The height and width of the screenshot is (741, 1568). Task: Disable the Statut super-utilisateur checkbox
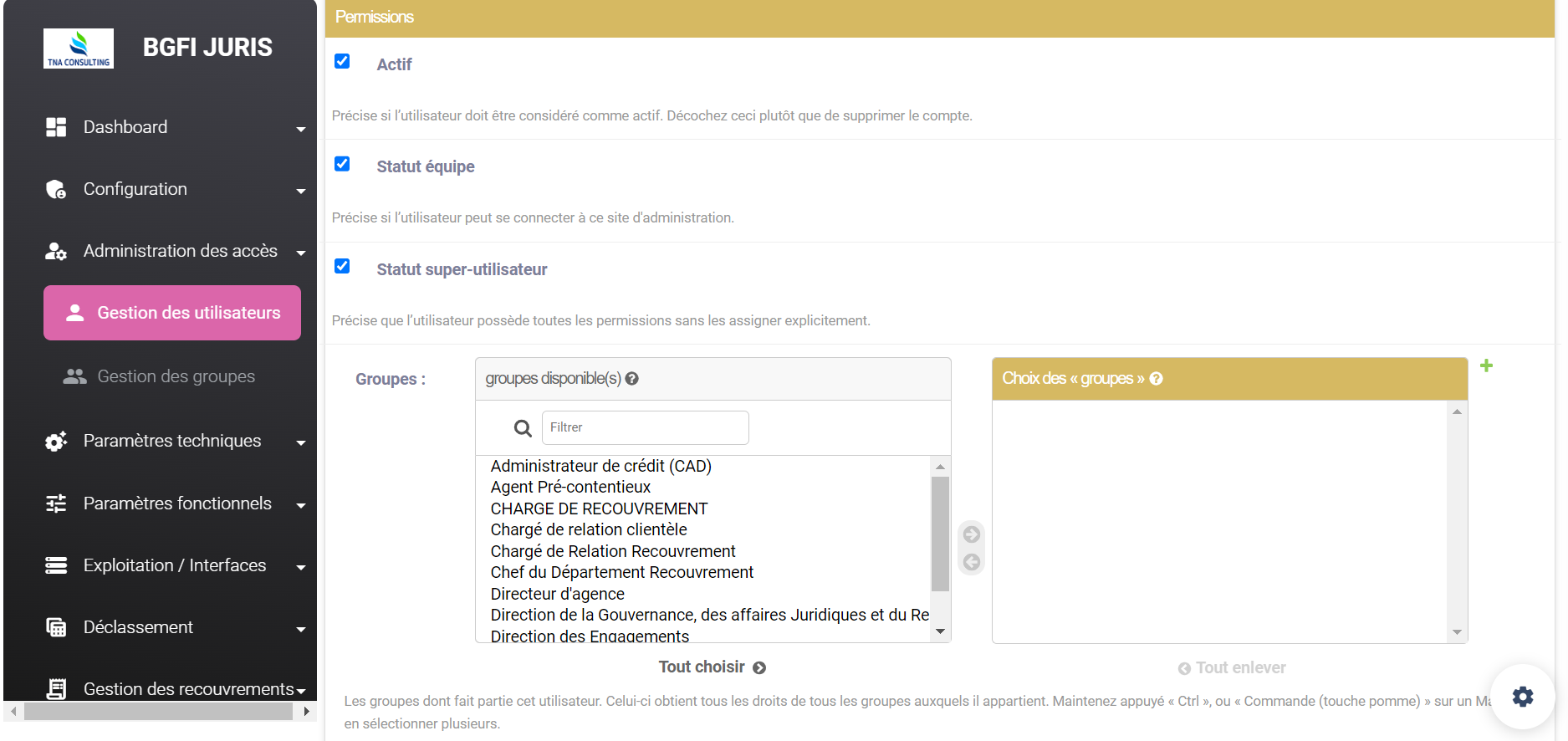(342, 266)
